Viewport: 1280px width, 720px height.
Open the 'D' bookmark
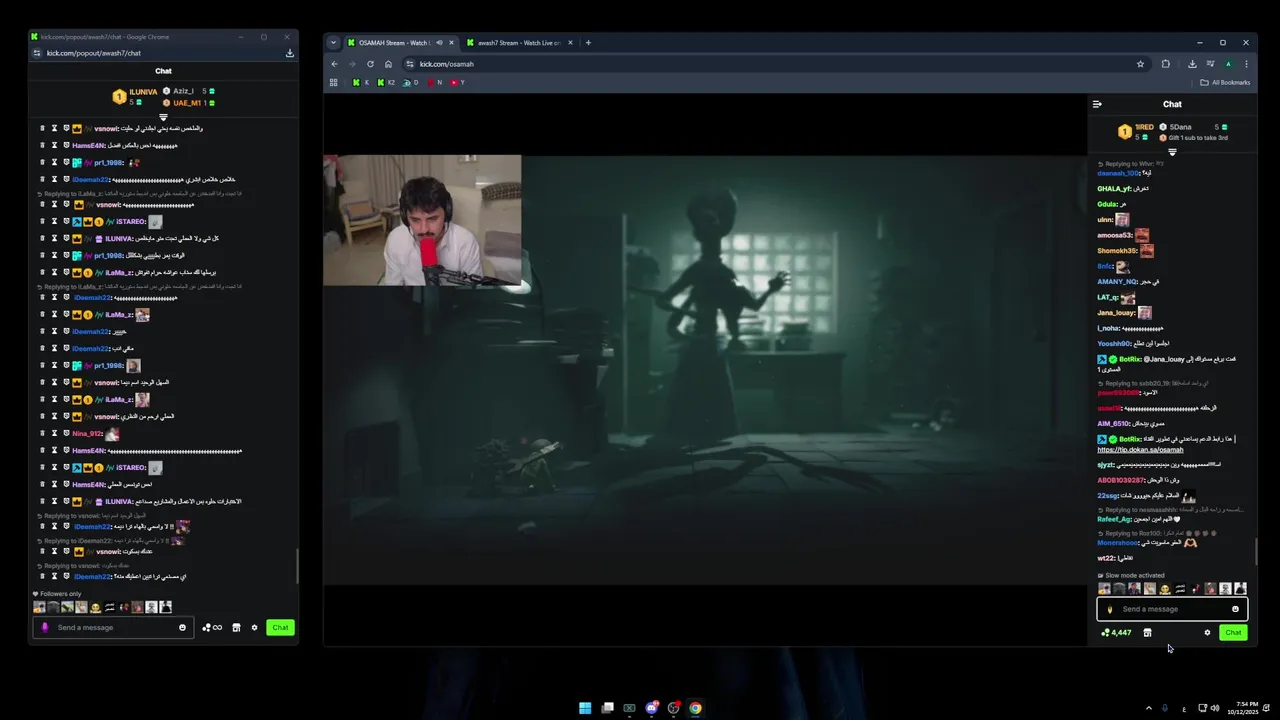click(410, 83)
